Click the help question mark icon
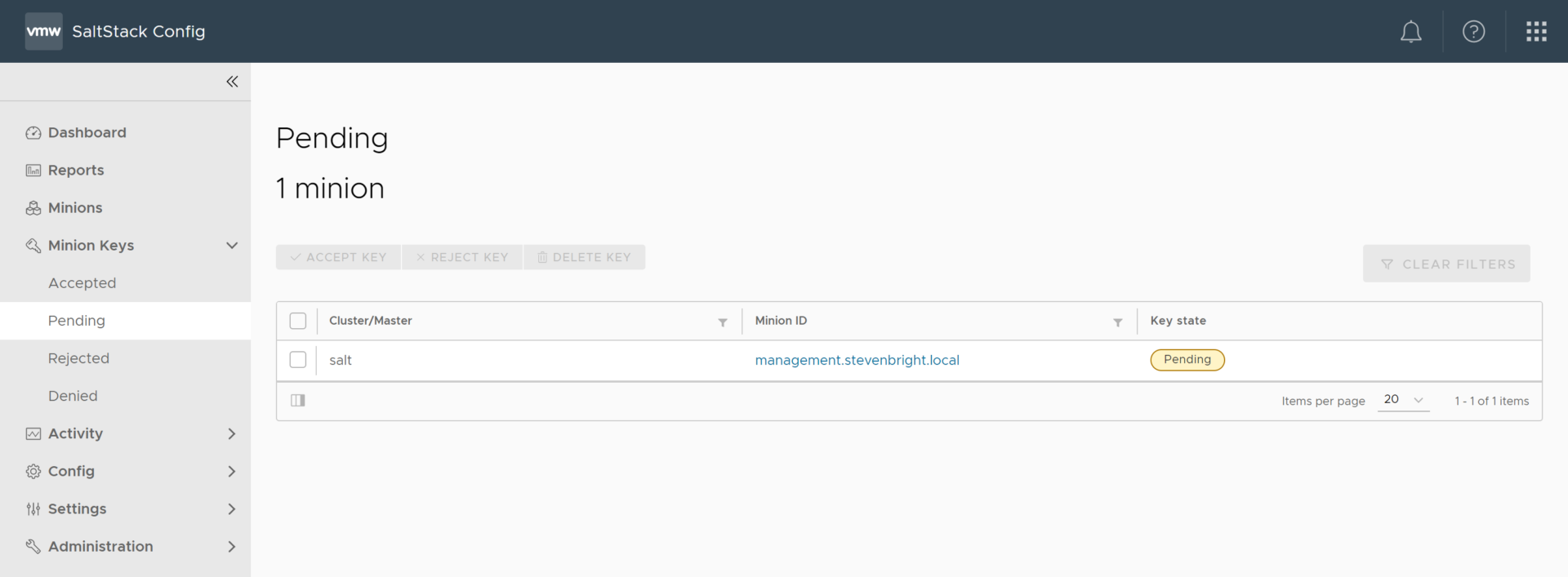The width and height of the screenshot is (1568, 577). click(x=1473, y=32)
